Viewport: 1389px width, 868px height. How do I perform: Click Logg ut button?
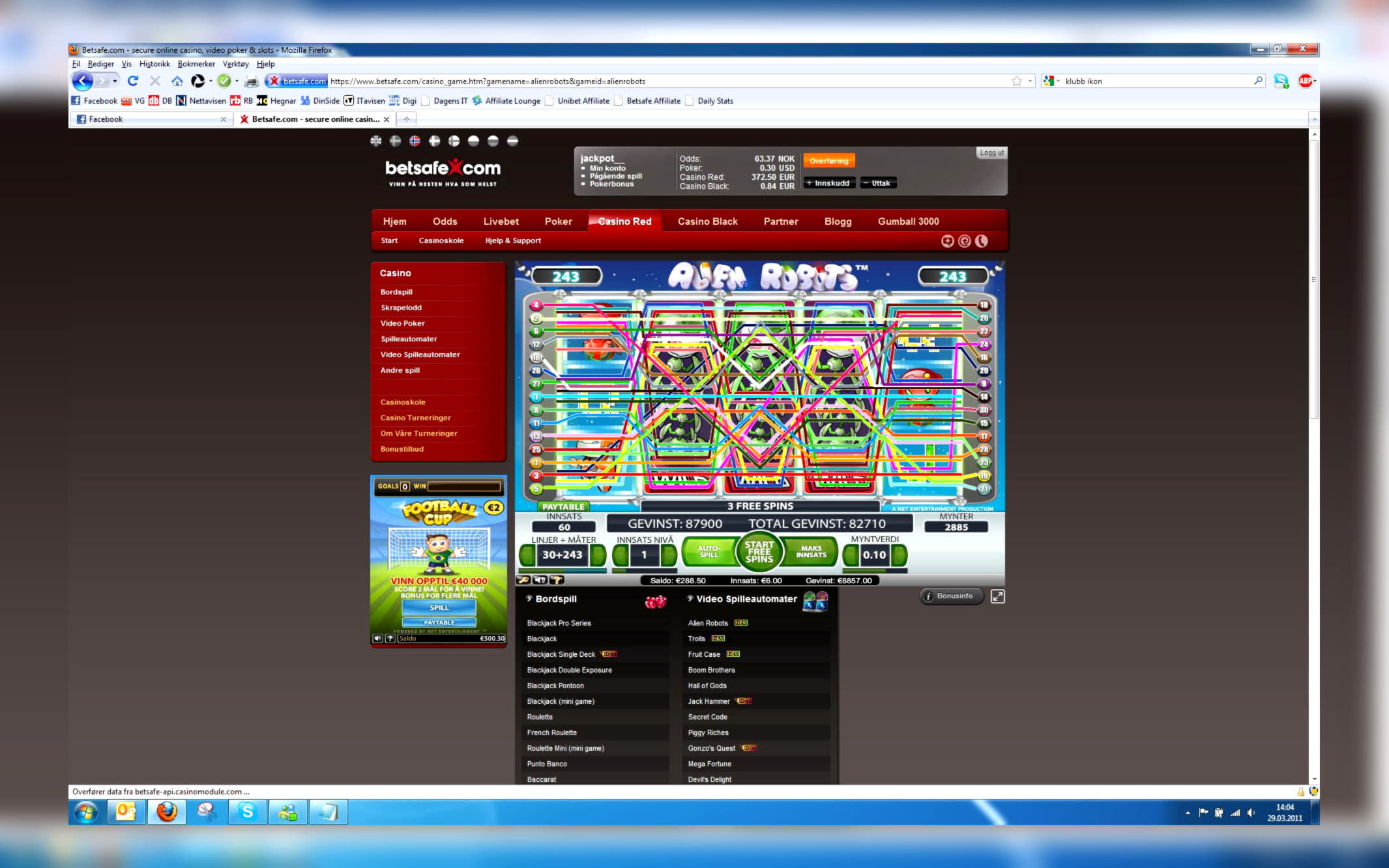[991, 152]
